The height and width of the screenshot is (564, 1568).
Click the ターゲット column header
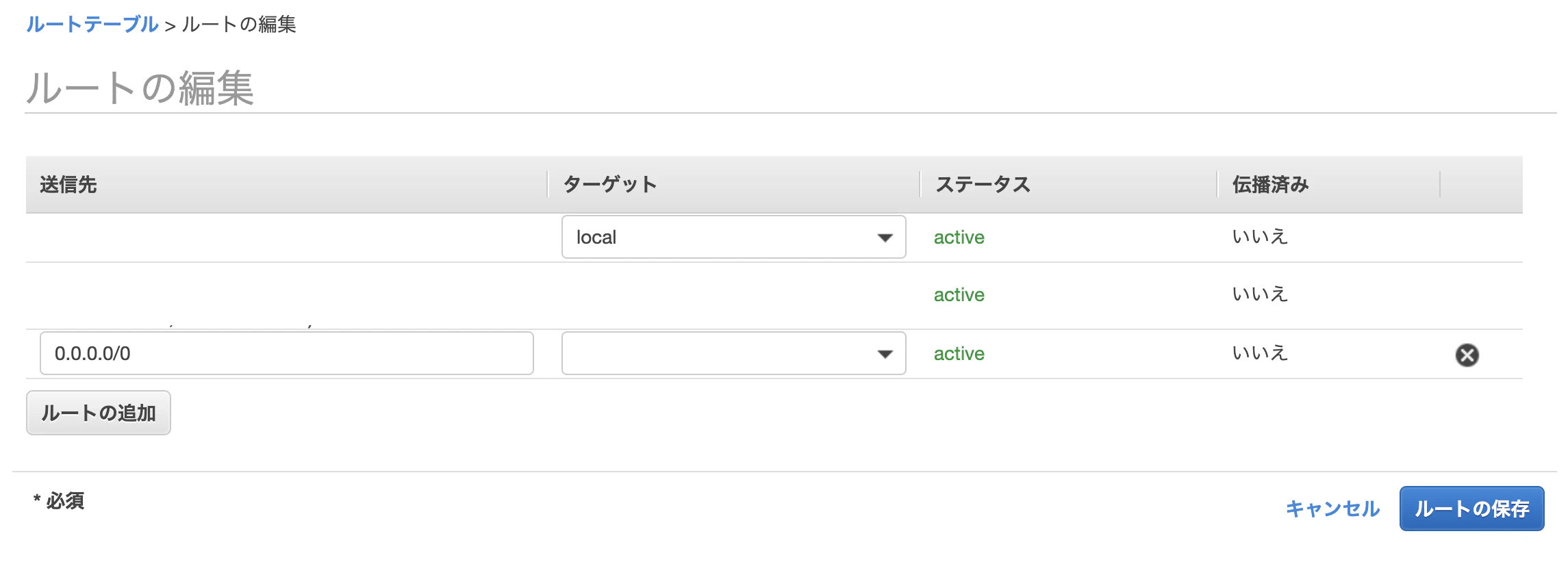(x=608, y=184)
